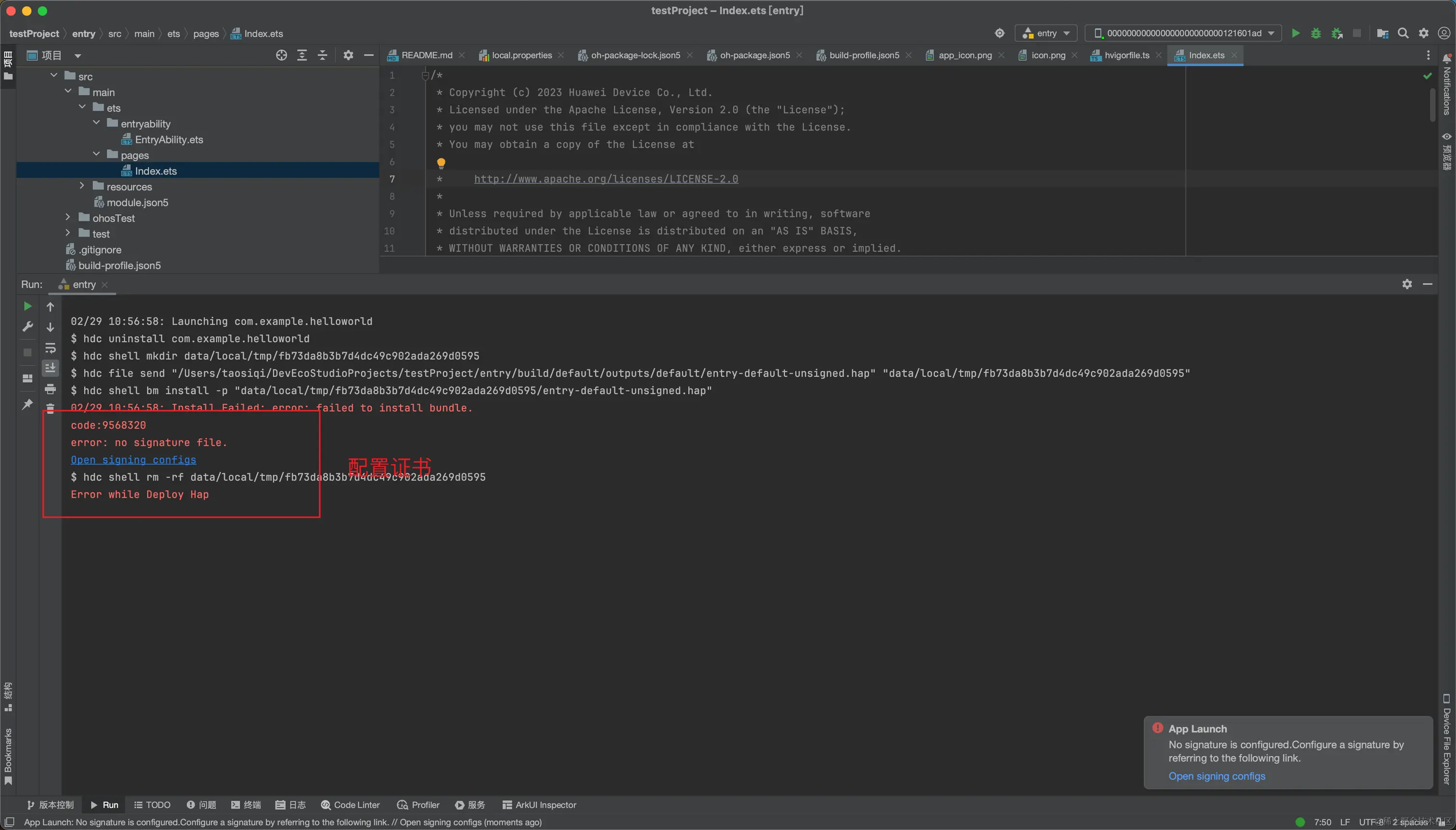Open Device File Explorer side panel
The height and width of the screenshot is (830, 1456).
point(1447,739)
